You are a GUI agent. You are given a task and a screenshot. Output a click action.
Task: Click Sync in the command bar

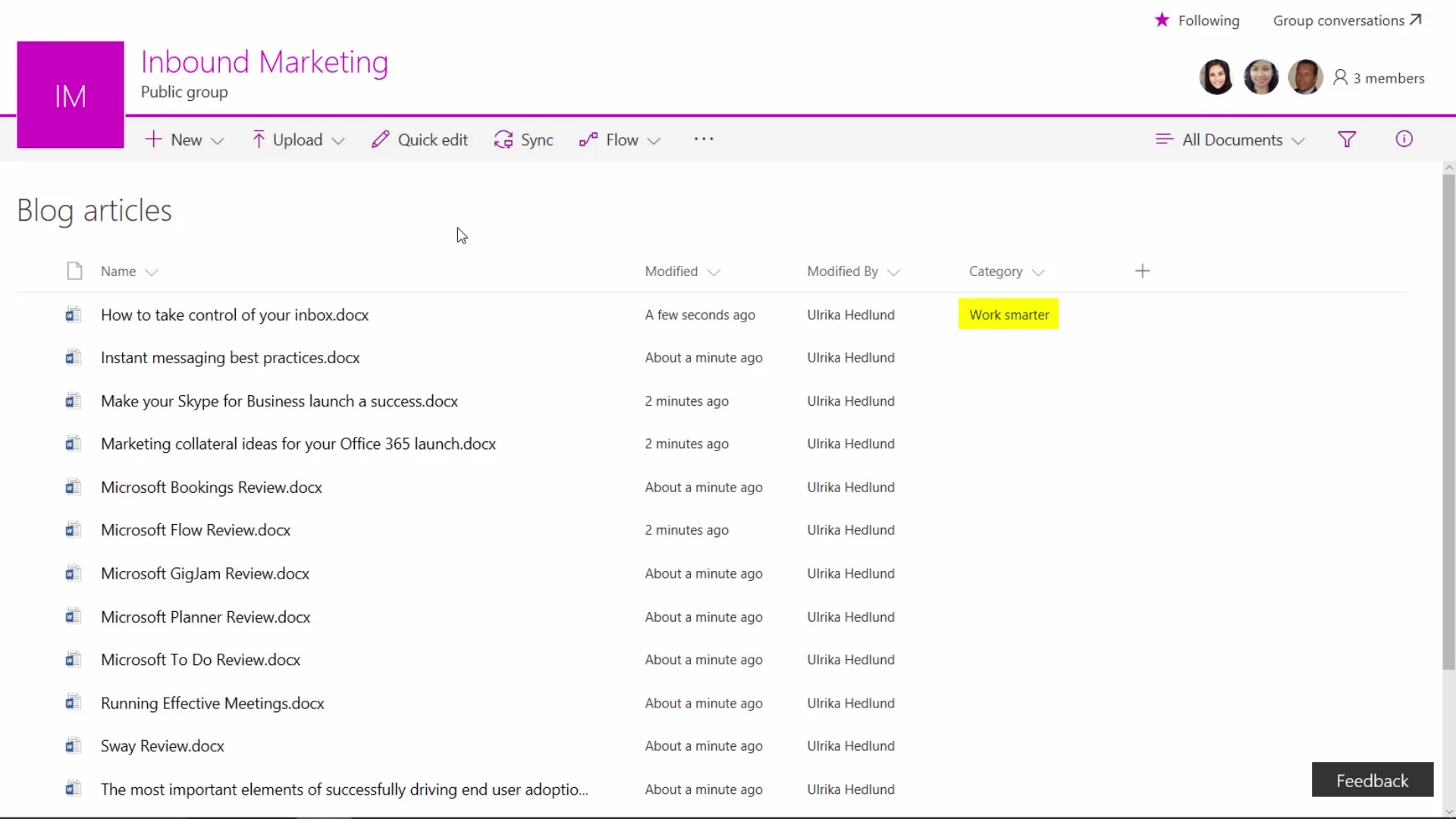523,140
